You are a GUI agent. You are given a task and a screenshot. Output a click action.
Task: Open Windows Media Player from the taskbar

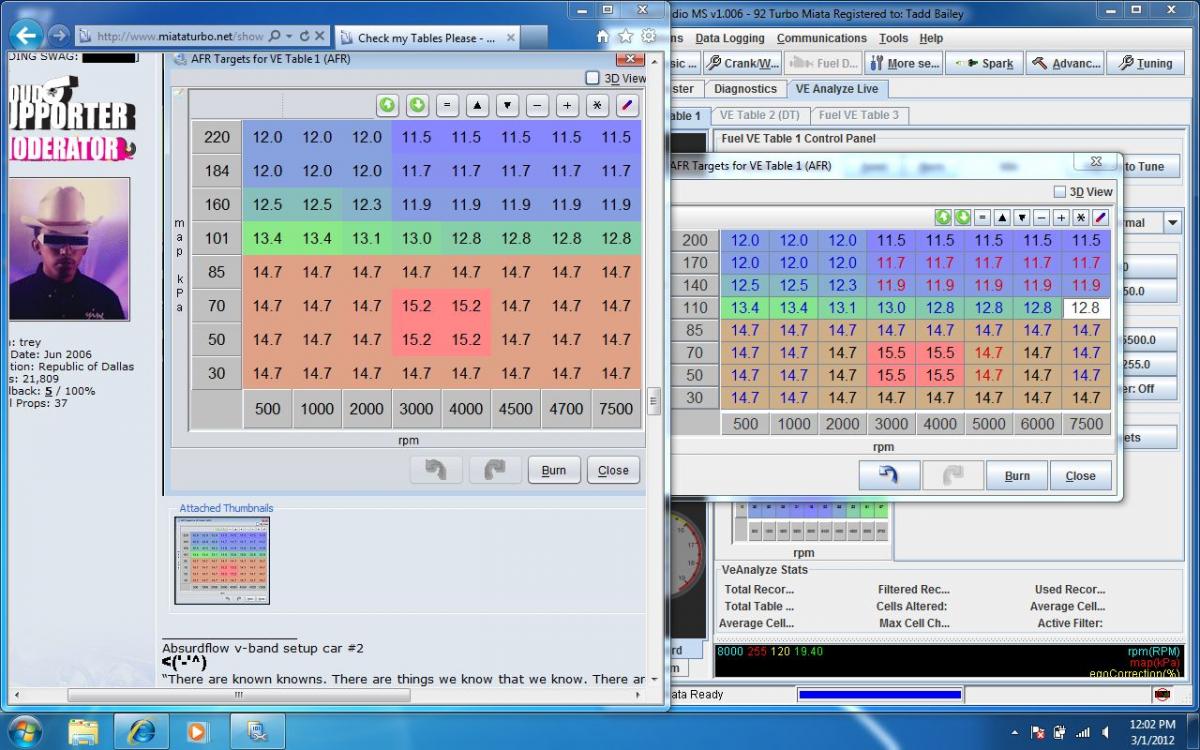(197, 730)
